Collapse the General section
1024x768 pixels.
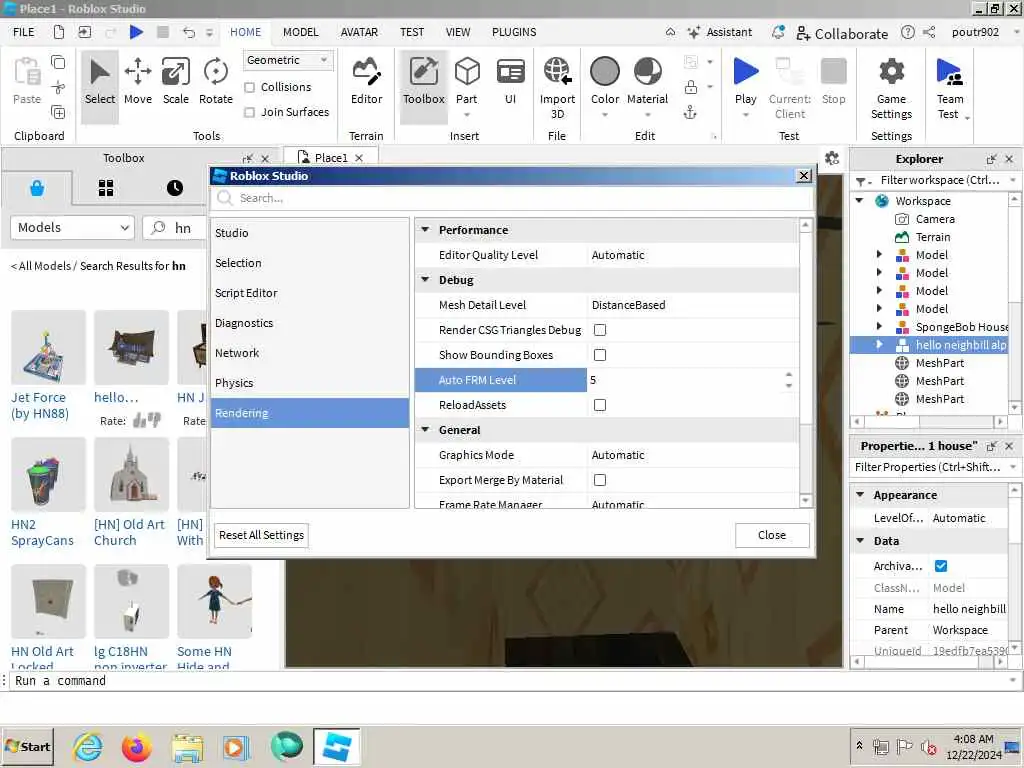425,430
